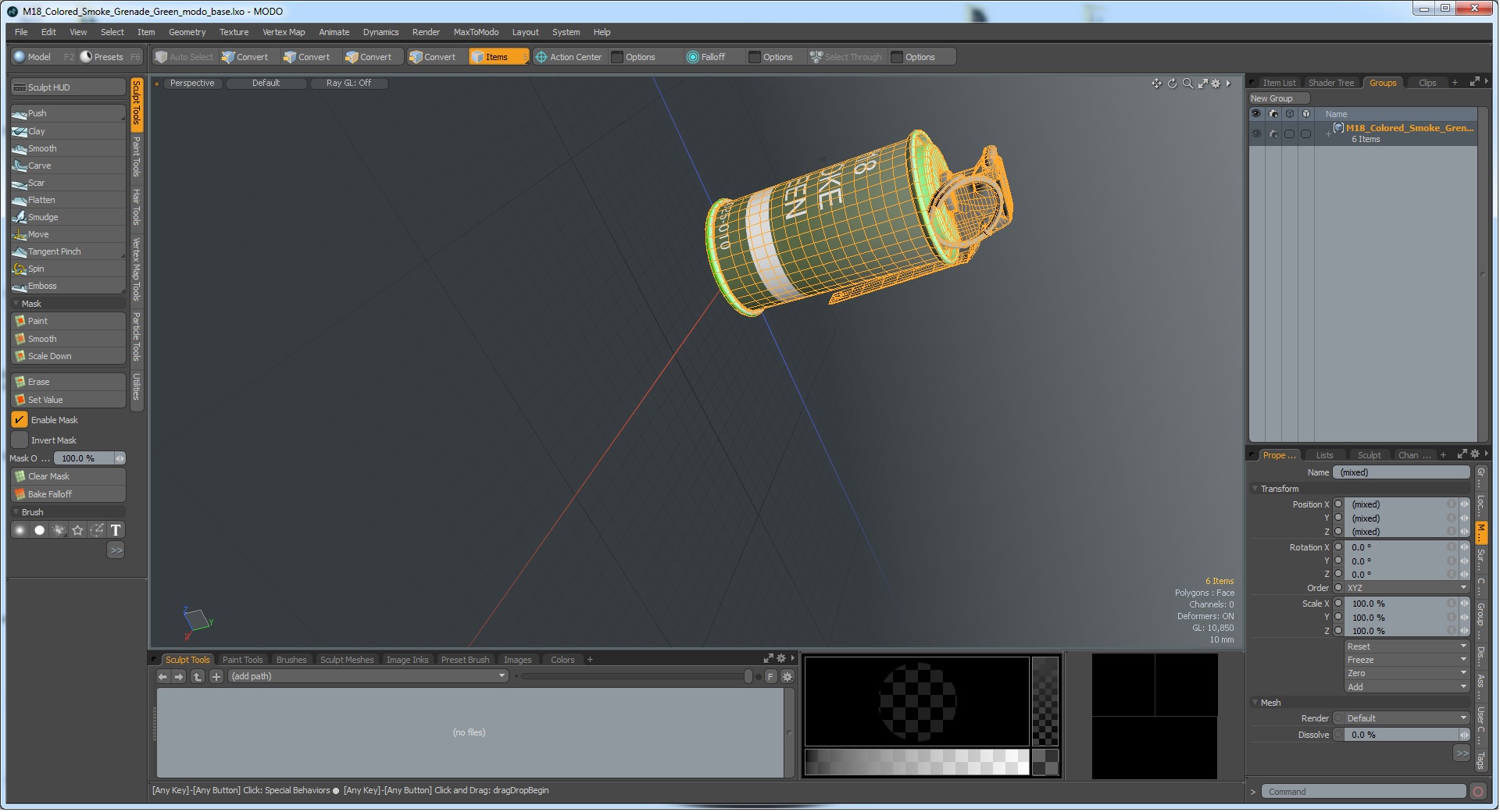Open the Rotation Order XYZ dropdown
Viewport: 1500px width, 812px height.
1406,588
